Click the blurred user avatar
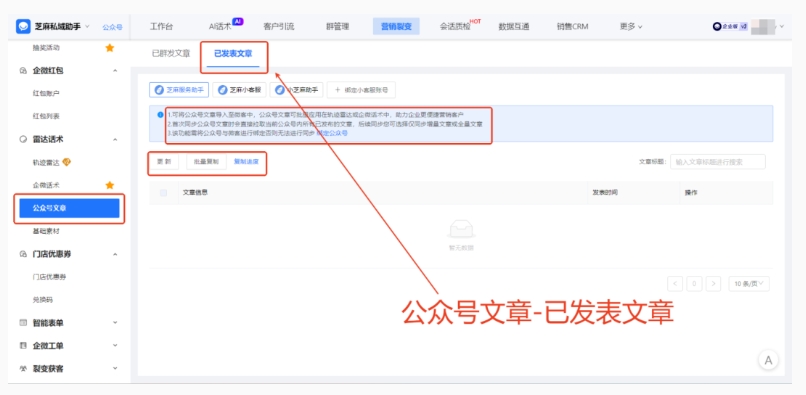The height and width of the screenshot is (395, 806). (x=763, y=27)
